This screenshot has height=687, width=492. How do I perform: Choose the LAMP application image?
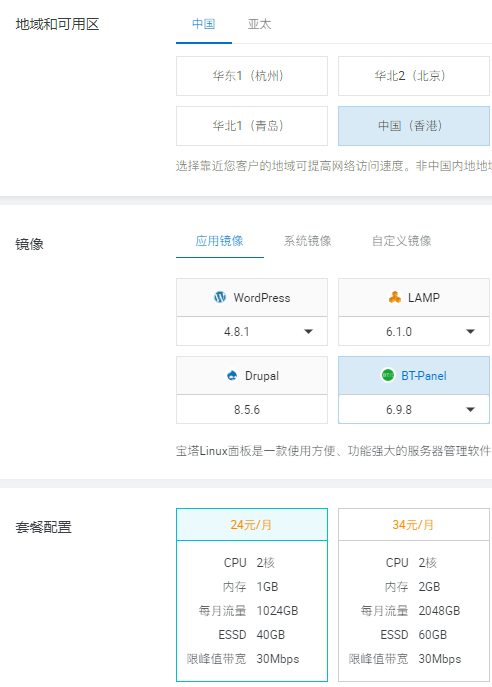pyautogui.click(x=414, y=297)
